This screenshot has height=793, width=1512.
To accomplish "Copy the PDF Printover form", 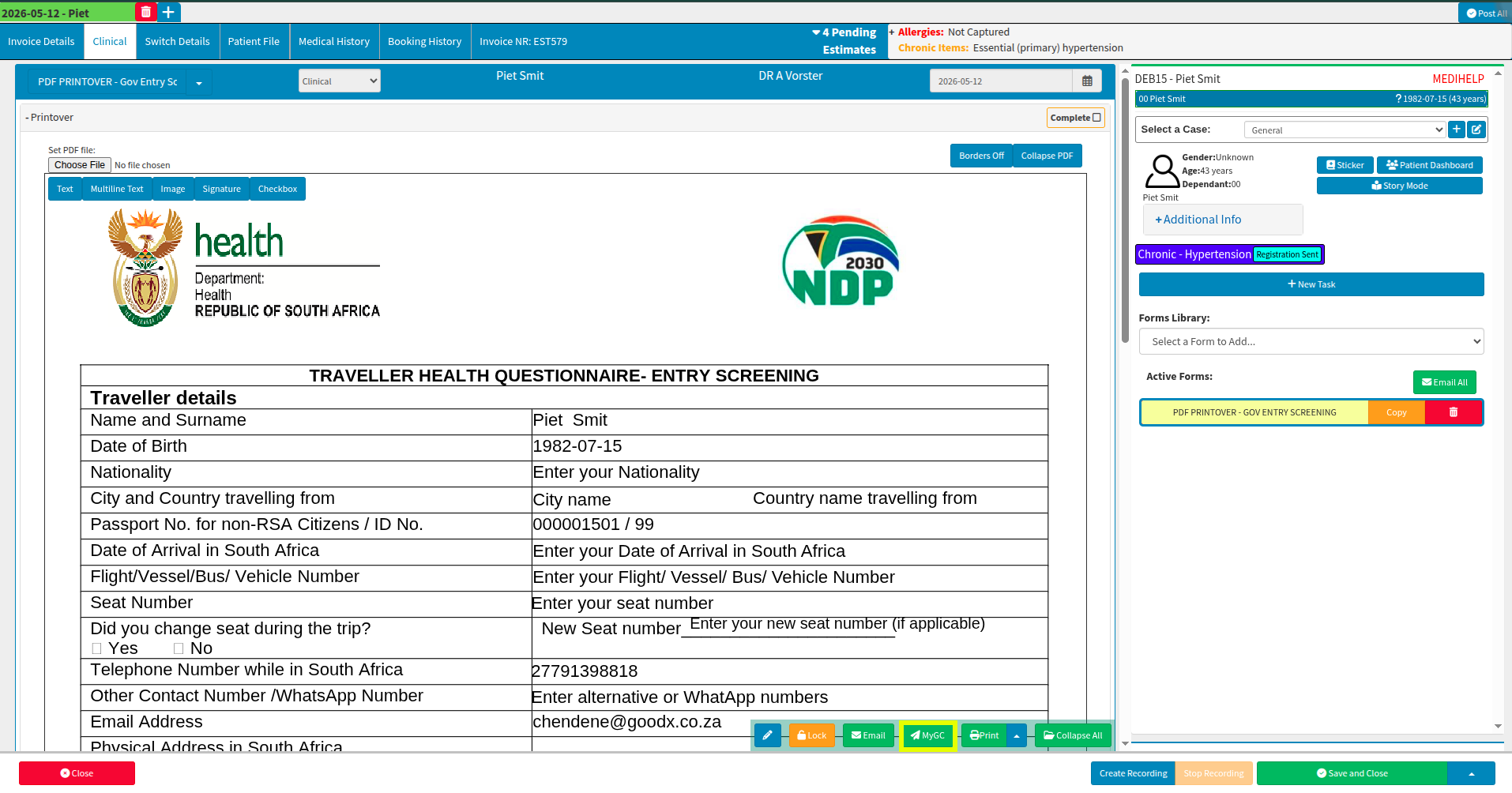I will [x=1396, y=412].
